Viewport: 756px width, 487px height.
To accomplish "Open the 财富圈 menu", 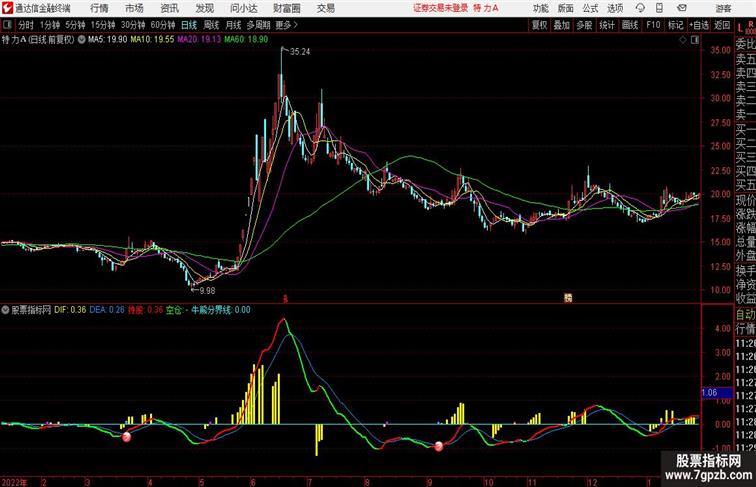I will point(287,8).
